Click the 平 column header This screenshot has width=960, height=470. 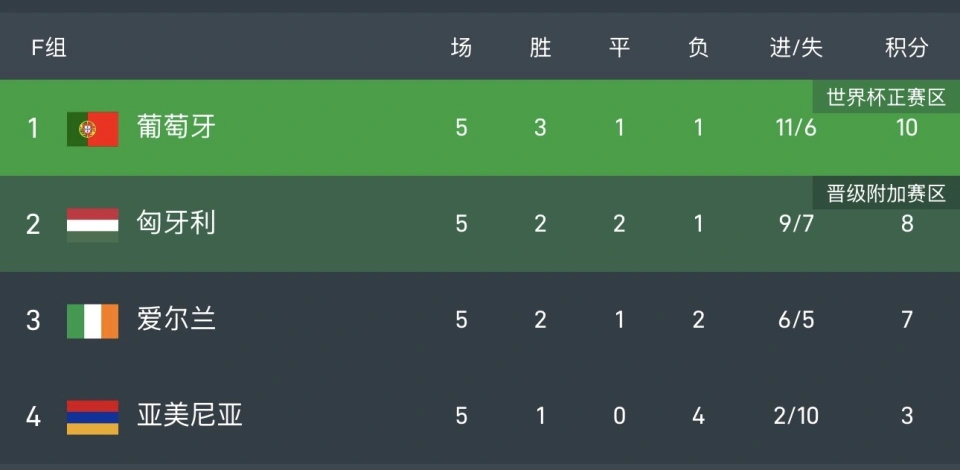(x=619, y=48)
